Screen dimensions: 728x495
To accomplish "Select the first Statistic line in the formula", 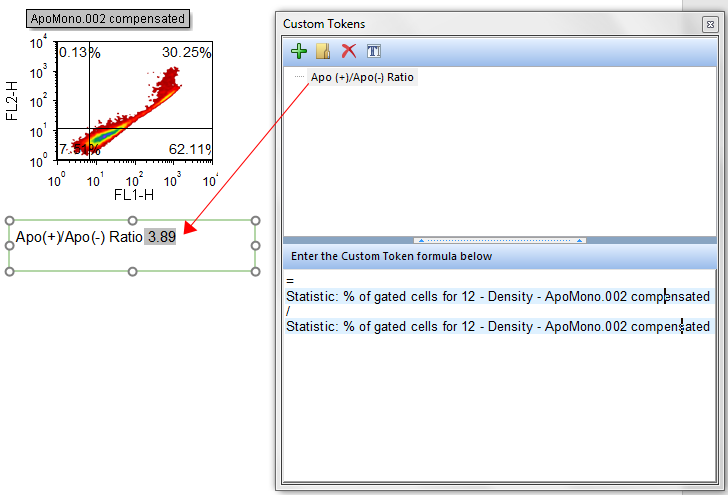I will pyautogui.click(x=497, y=297).
